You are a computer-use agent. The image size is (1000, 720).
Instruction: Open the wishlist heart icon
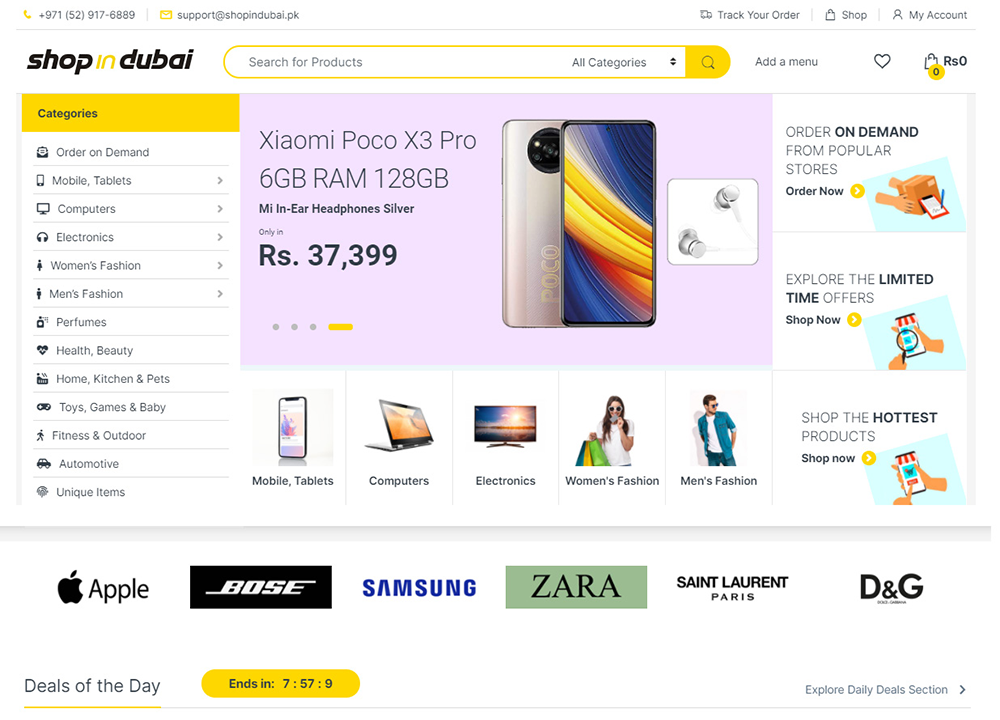click(882, 61)
